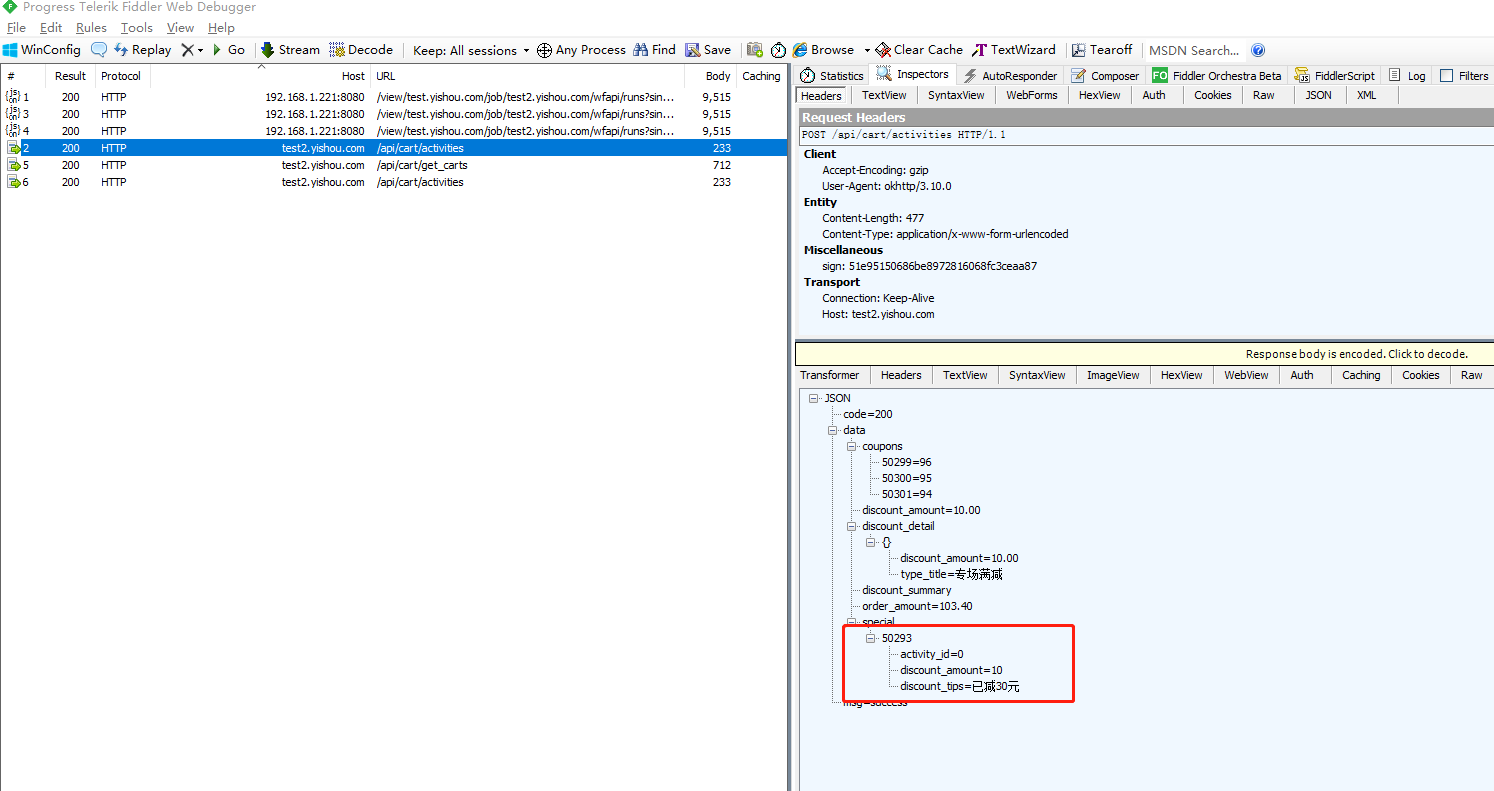The height and width of the screenshot is (791, 1494).
Task: Open Find sessions dialog
Action: [x=655, y=50]
